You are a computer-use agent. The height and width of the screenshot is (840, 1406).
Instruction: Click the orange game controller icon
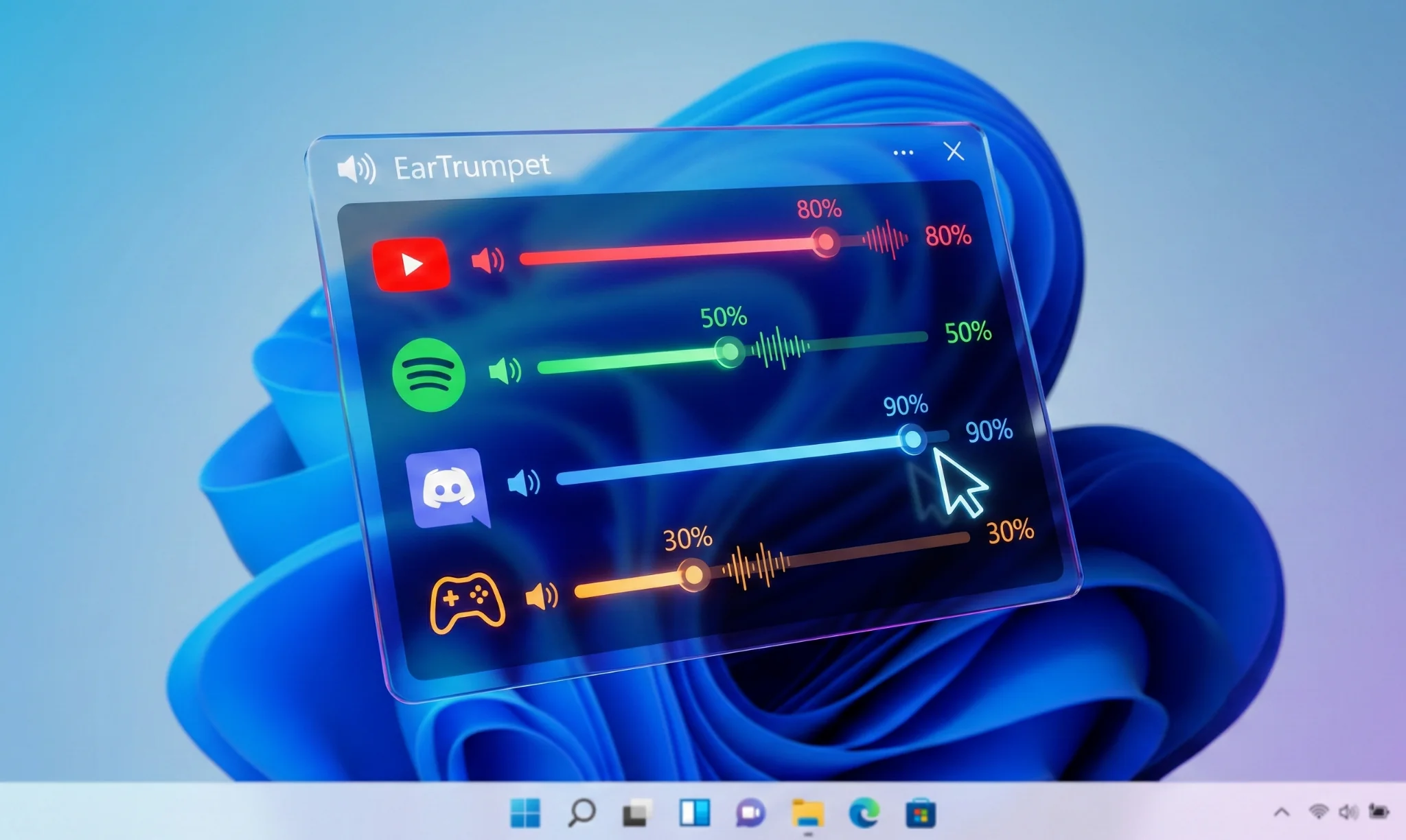tap(467, 602)
